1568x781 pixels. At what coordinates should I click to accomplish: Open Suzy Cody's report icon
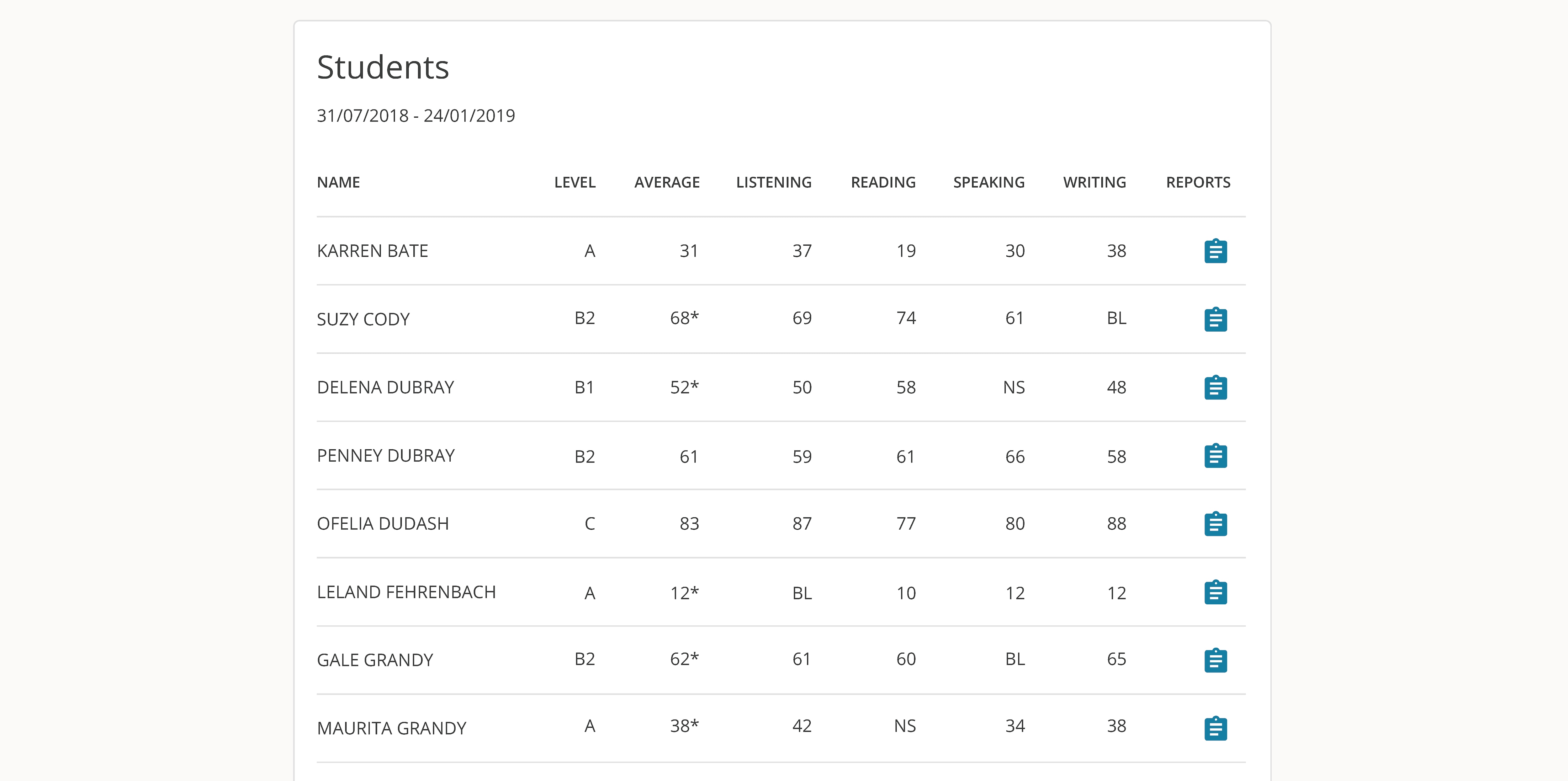coord(1215,319)
